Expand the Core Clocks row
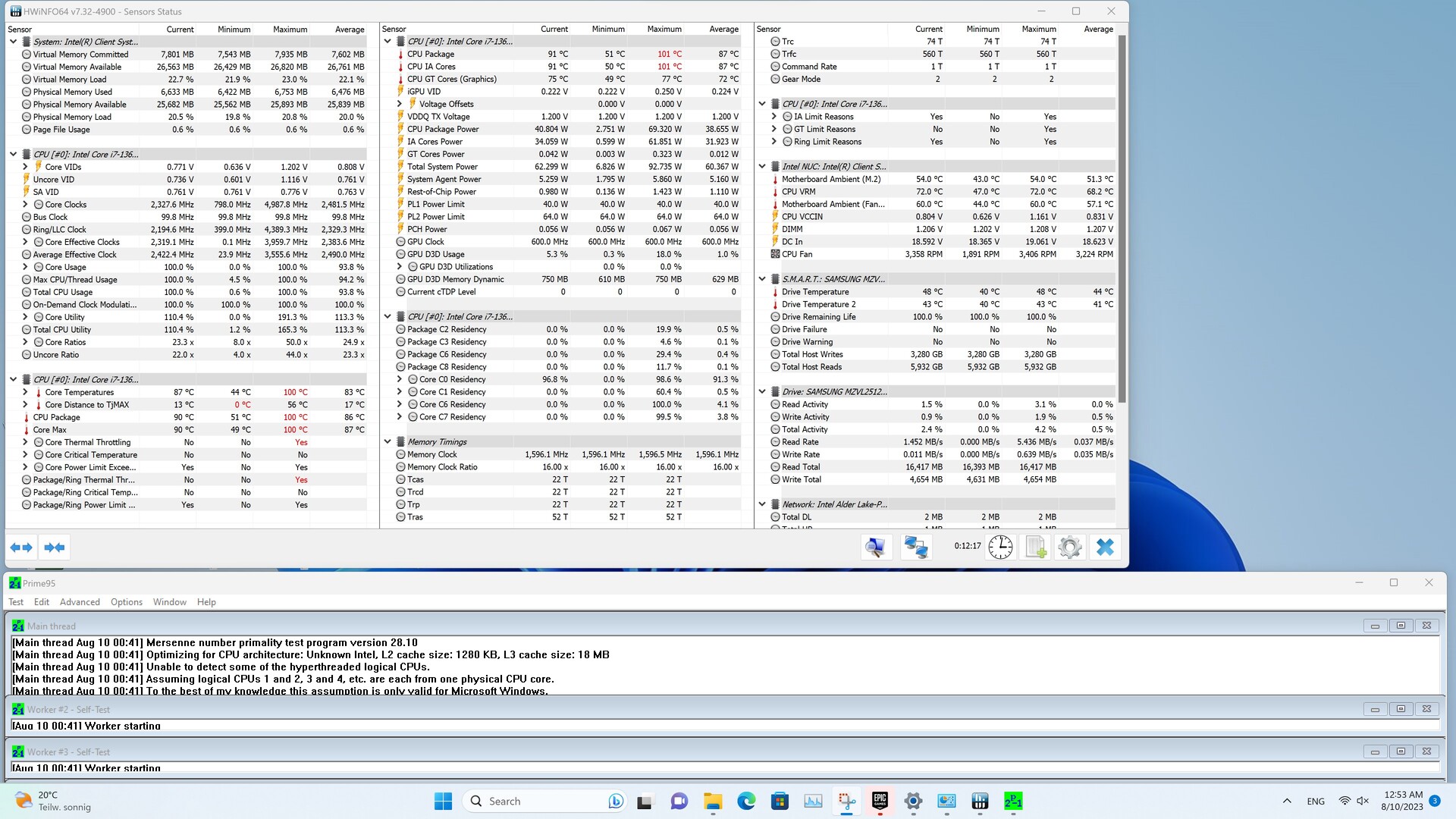The image size is (1456, 819). [25, 205]
